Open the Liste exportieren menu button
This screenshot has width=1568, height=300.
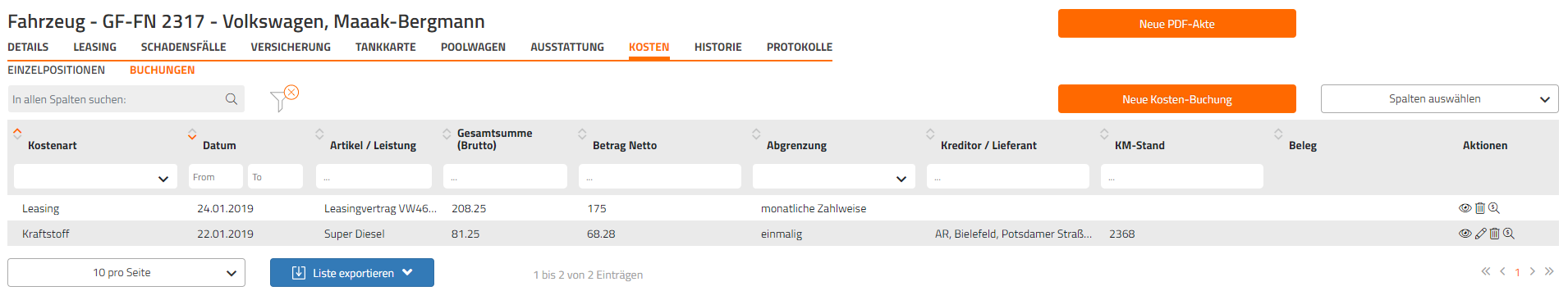[352, 273]
